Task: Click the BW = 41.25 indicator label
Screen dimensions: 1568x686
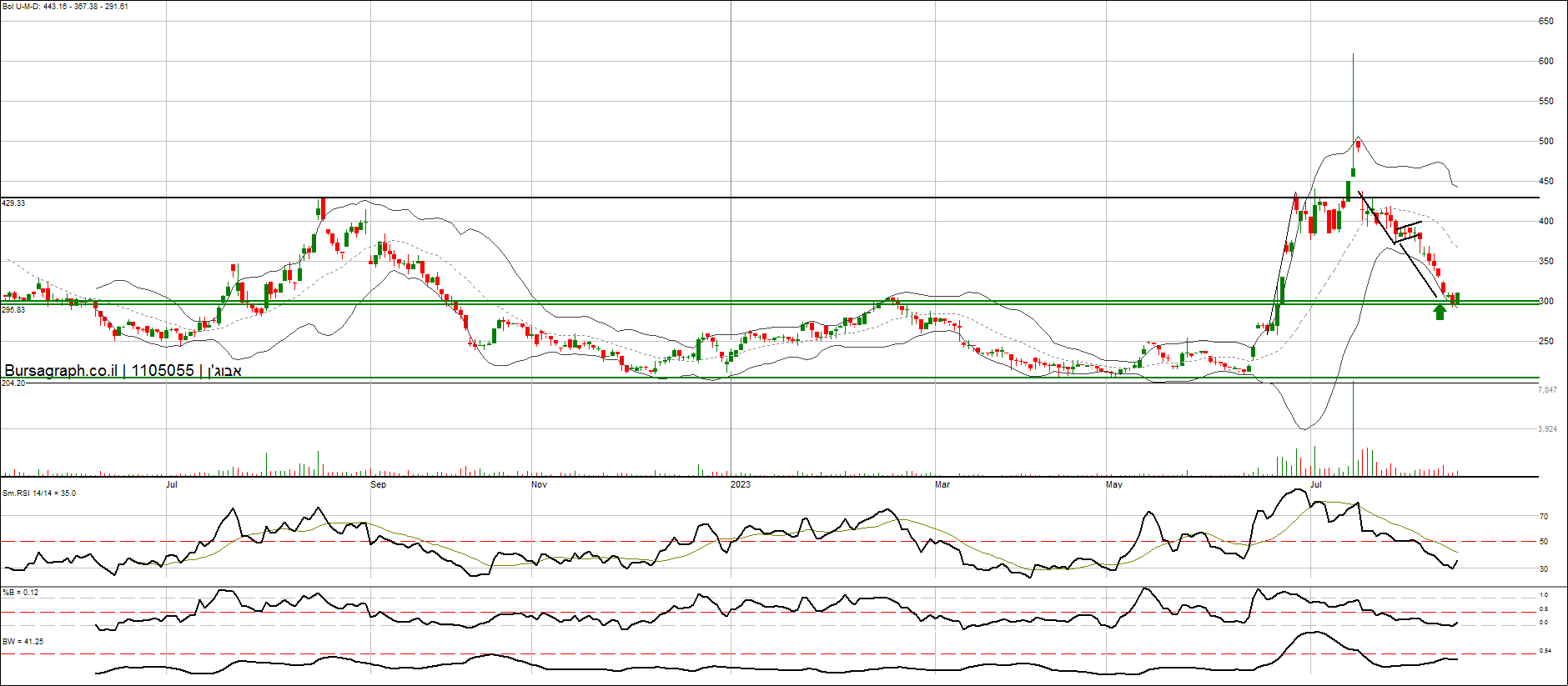Action: click(x=23, y=642)
